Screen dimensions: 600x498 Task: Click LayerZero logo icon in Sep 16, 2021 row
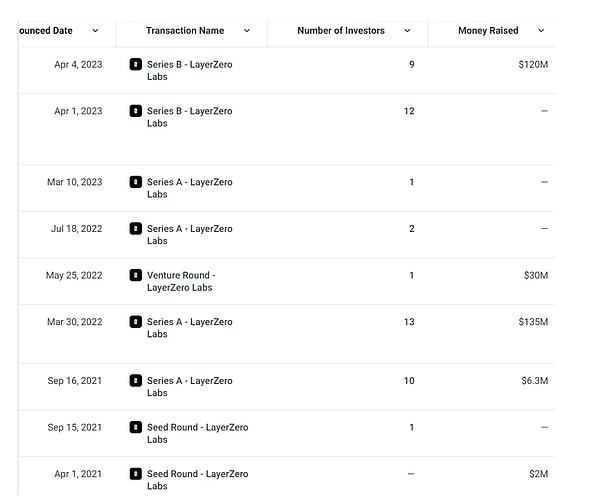coord(136,380)
